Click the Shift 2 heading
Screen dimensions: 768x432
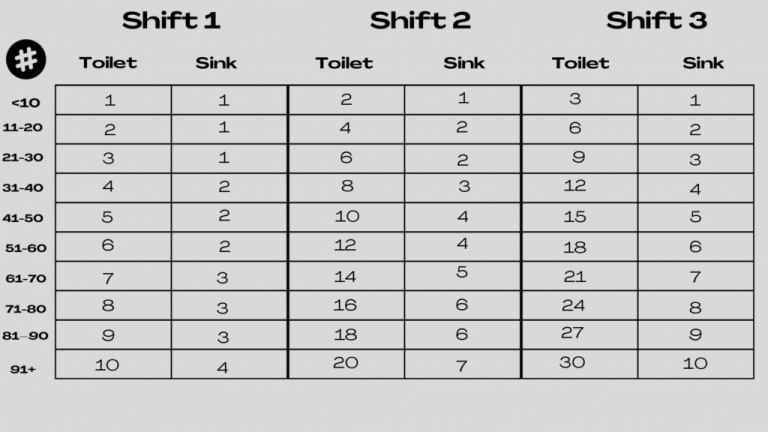[420, 20]
